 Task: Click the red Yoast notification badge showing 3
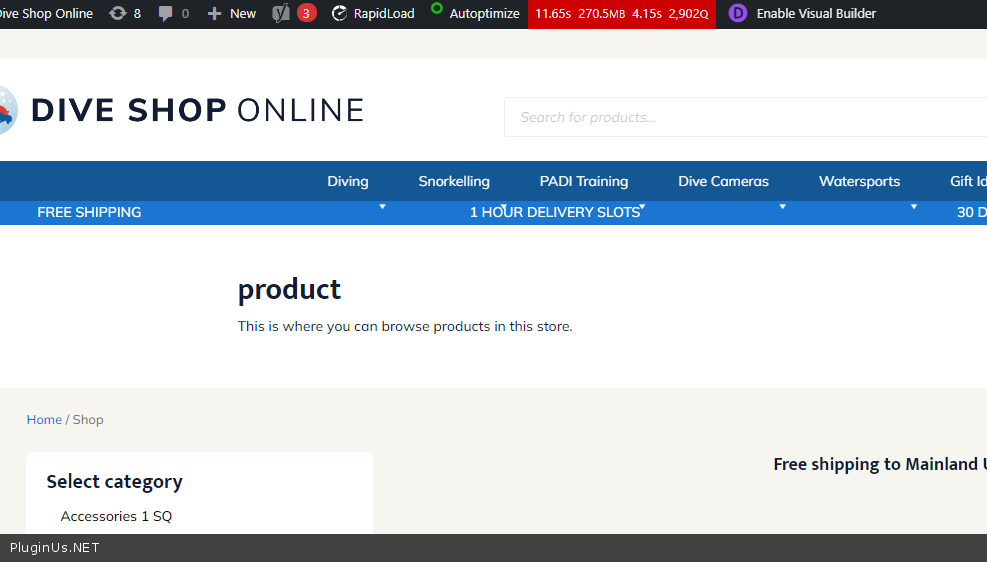[x=306, y=13]
